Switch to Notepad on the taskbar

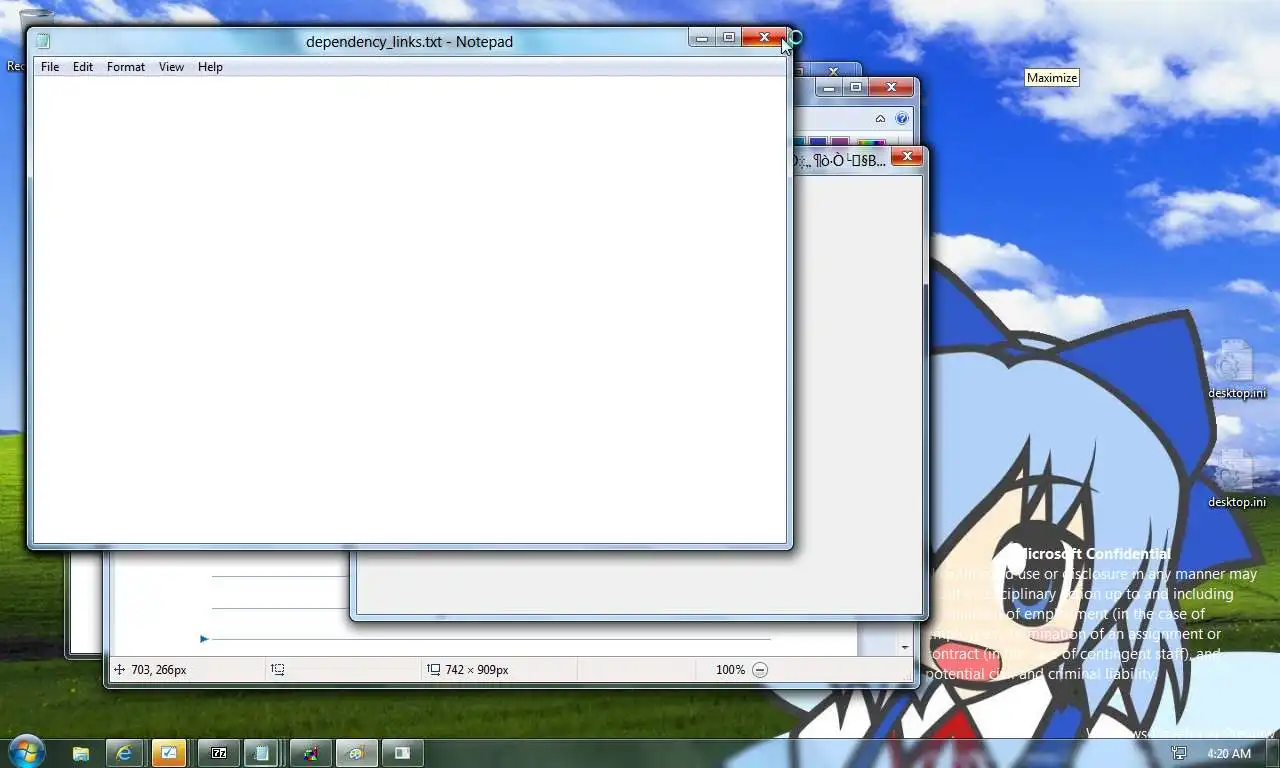click(262, 753)
